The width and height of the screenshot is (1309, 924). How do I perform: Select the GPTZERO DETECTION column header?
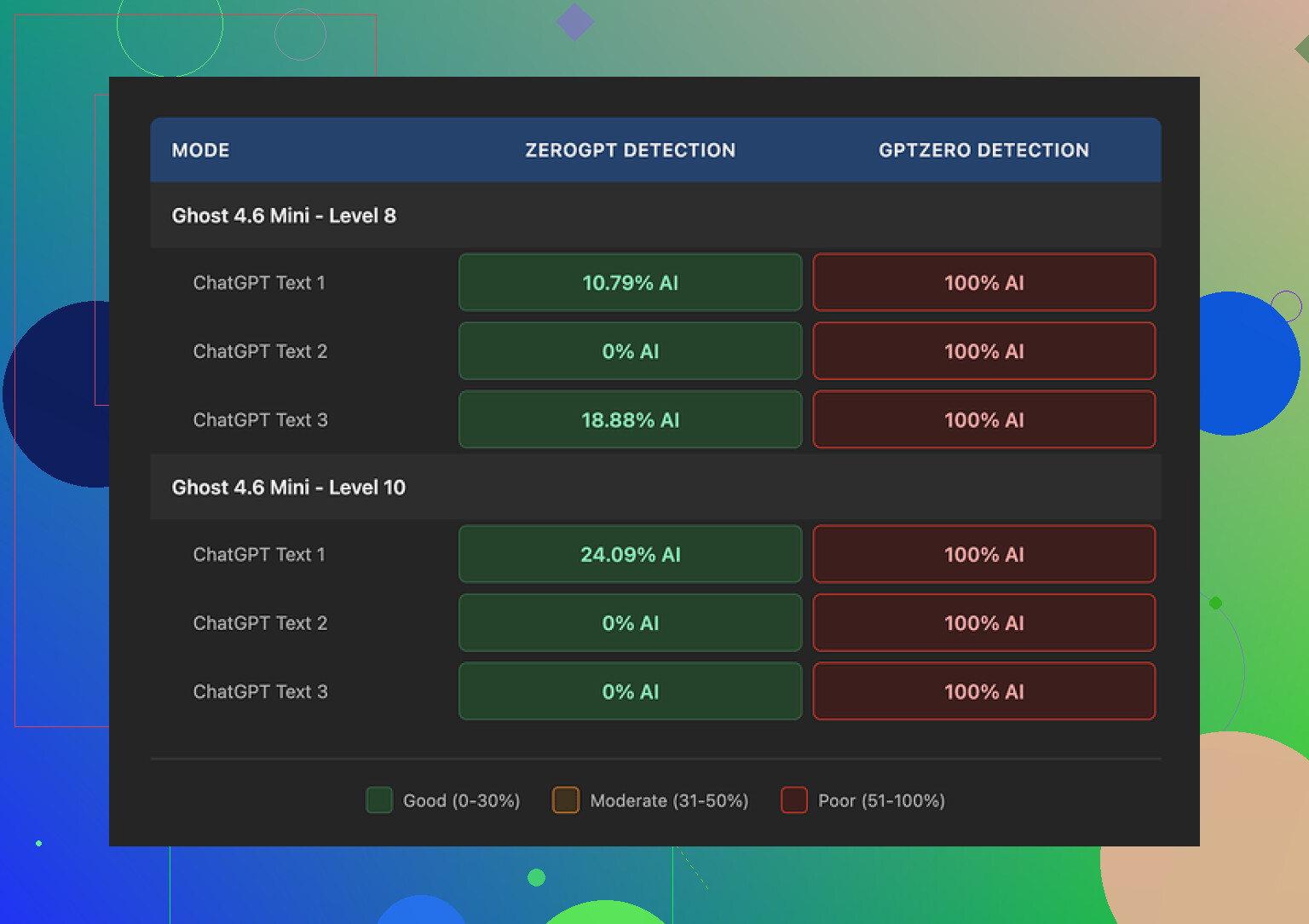[983, 150]
